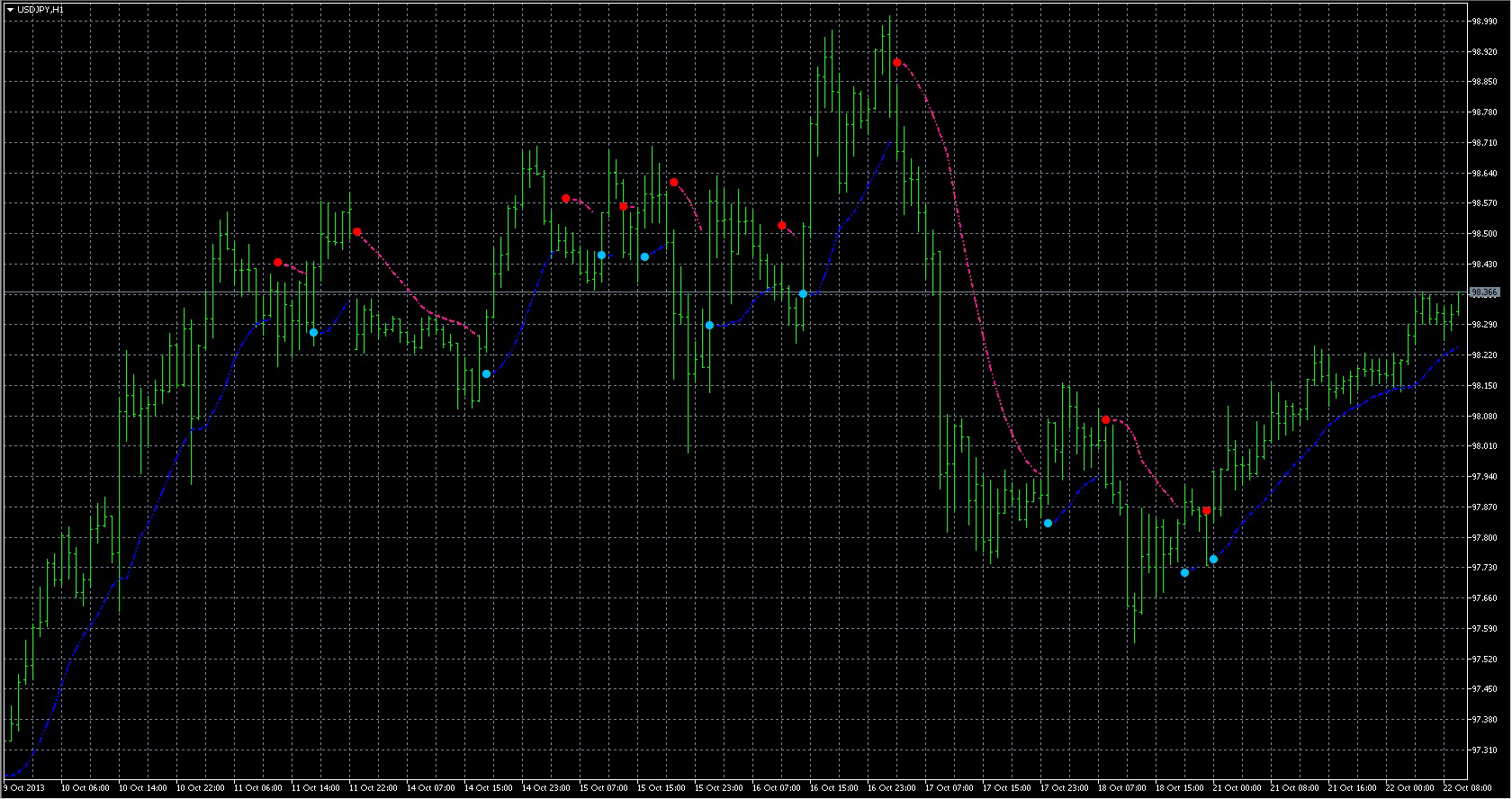Click the leftmost blue signal dot

click(313, 333)
